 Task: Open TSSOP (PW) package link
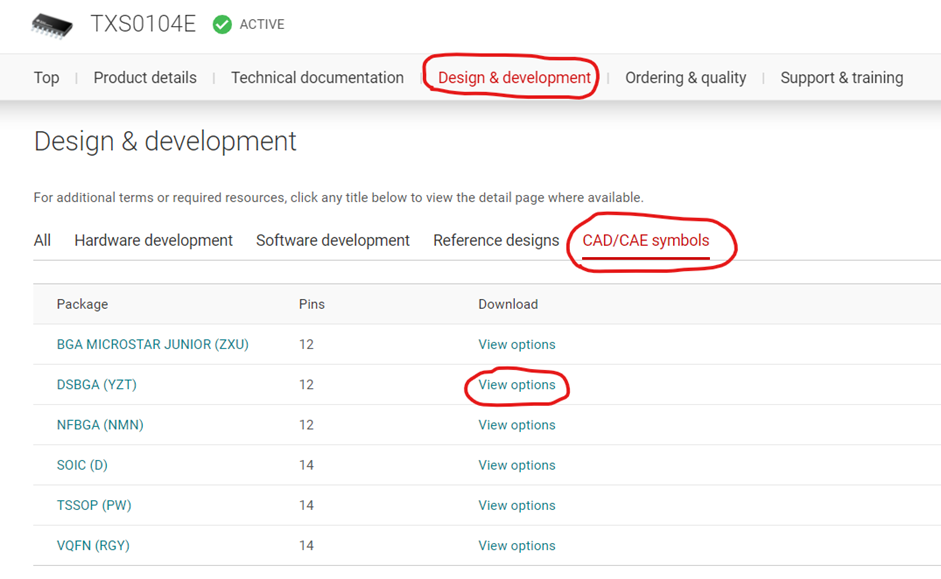[x=94, y=505]
